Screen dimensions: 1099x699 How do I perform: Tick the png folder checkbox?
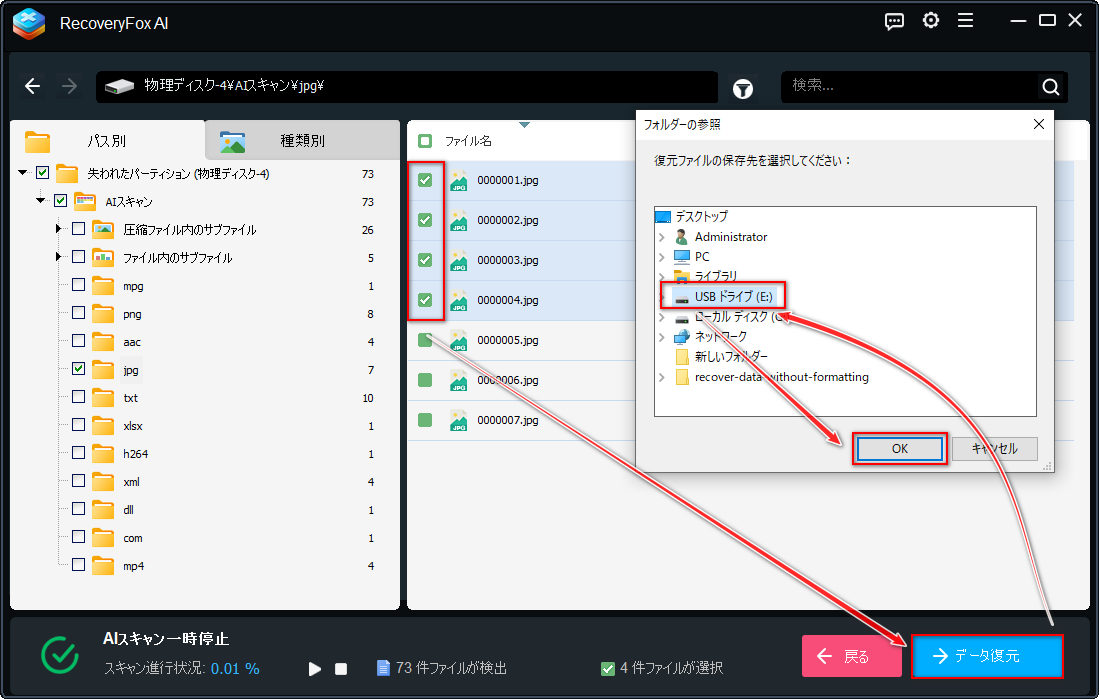pyautogui.click(x=78, y=313)
